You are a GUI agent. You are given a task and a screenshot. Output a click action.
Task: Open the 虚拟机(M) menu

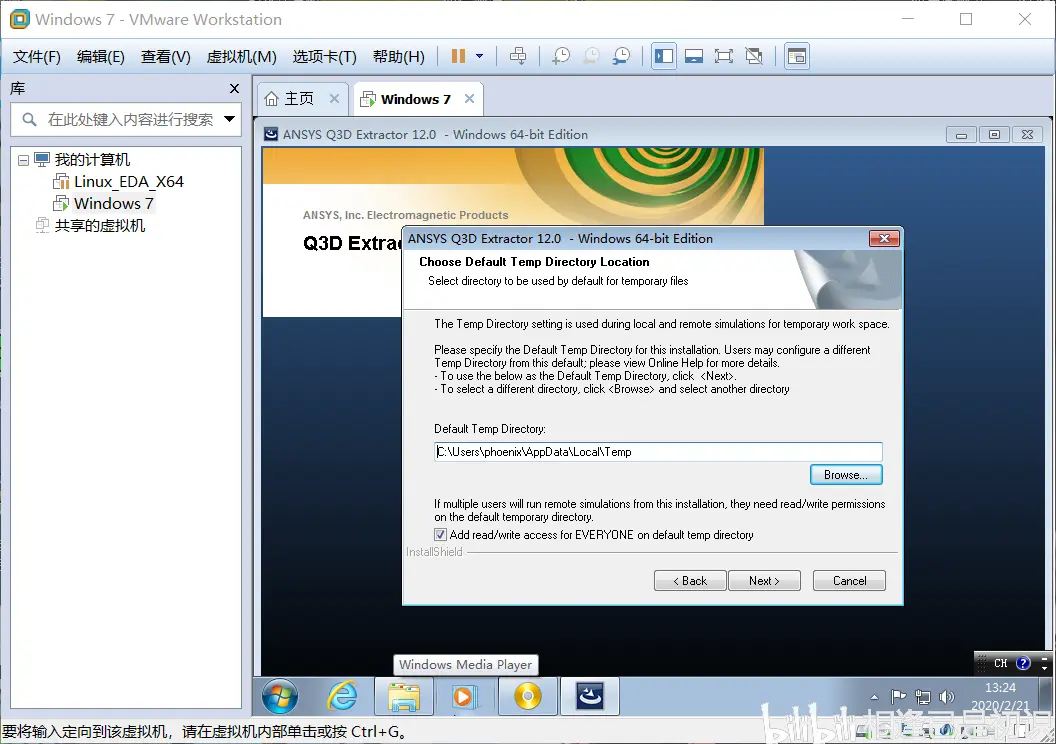pyautogui.click(x=241, y=57)
